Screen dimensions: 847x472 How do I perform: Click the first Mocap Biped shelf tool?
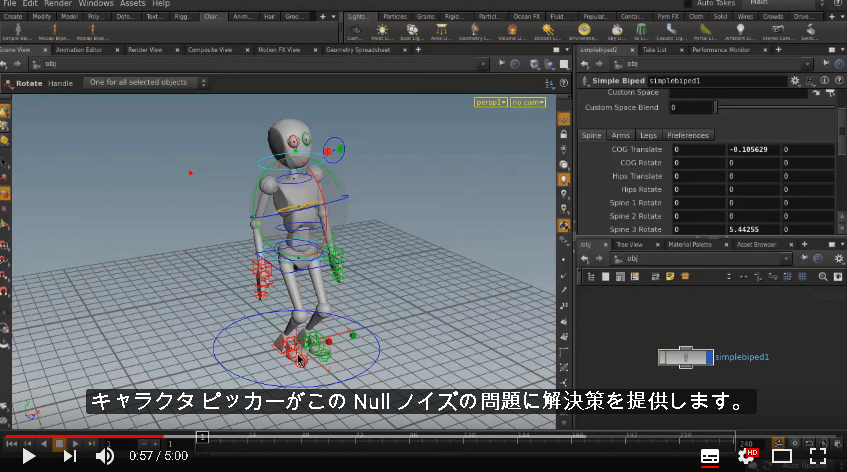point(54,32)
